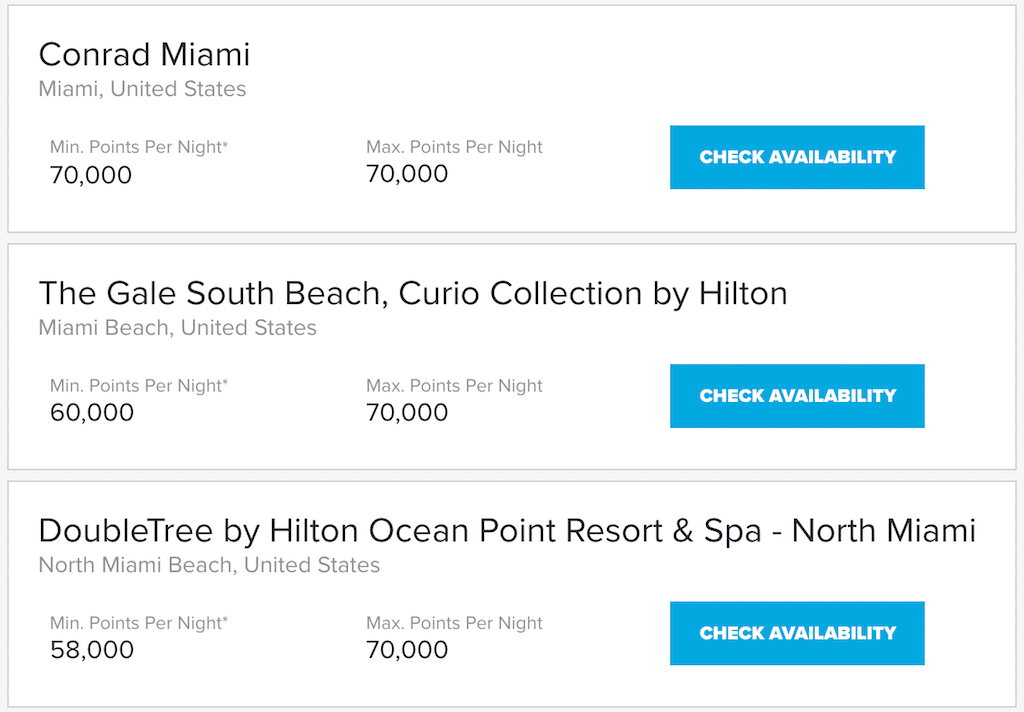Click Conrad Miami's minimum value 70,000
Viewport: 1024px width, 712px height.
[91, 175]
